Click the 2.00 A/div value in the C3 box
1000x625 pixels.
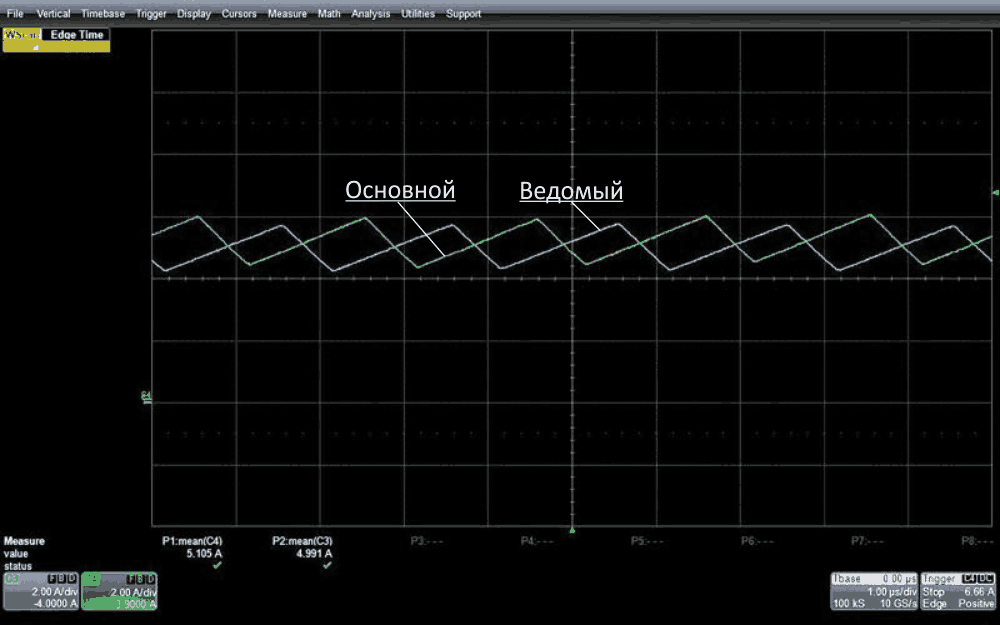54,592
